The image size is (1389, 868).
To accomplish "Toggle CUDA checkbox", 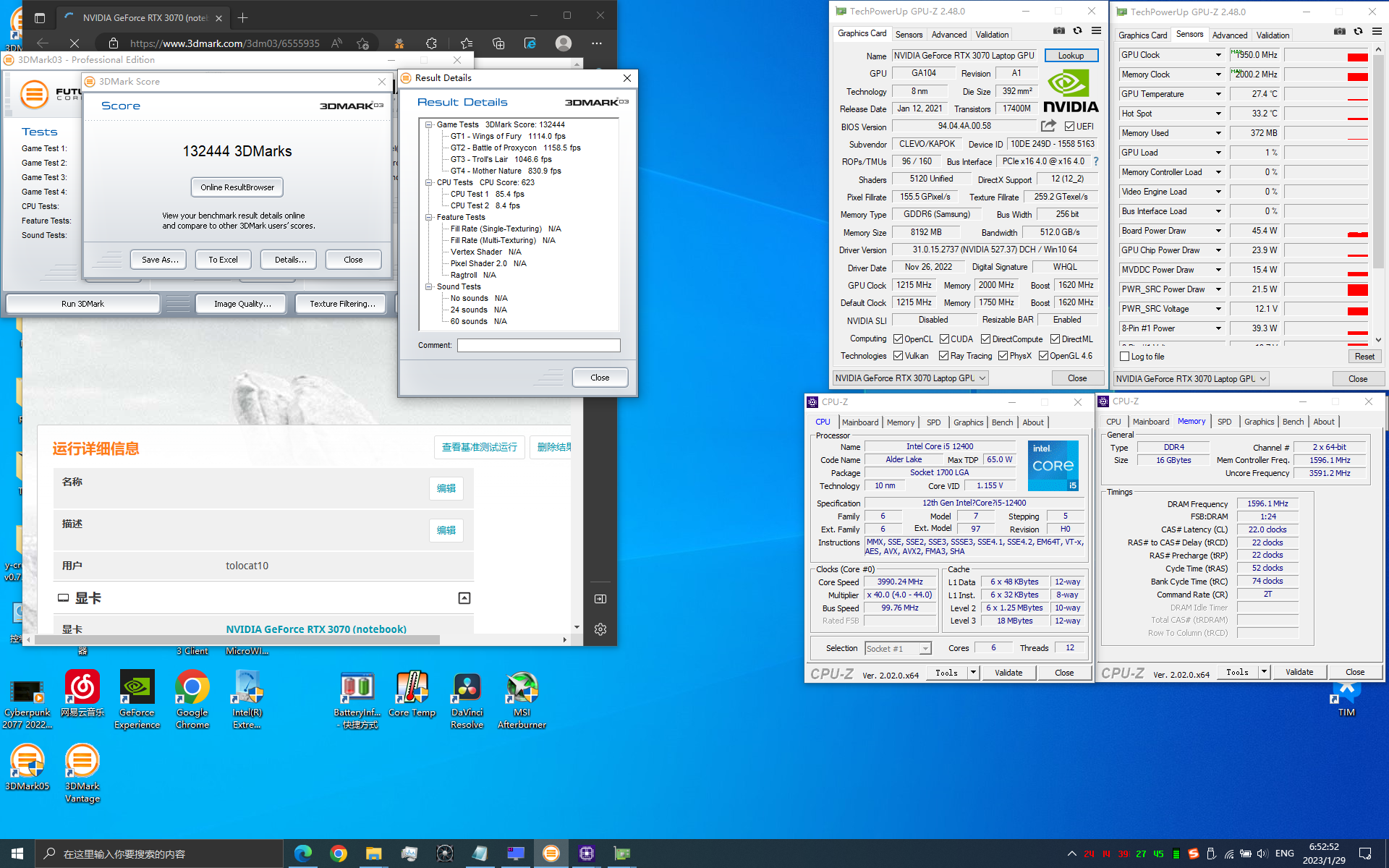I will (x=944, y=339).
